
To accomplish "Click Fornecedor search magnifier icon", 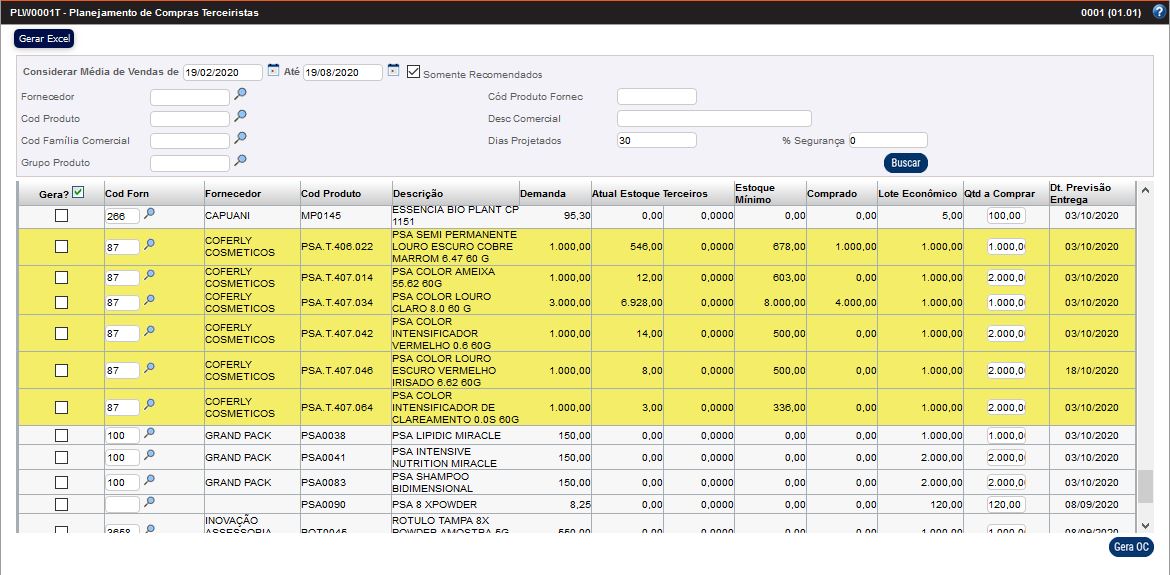I will 240,94.
